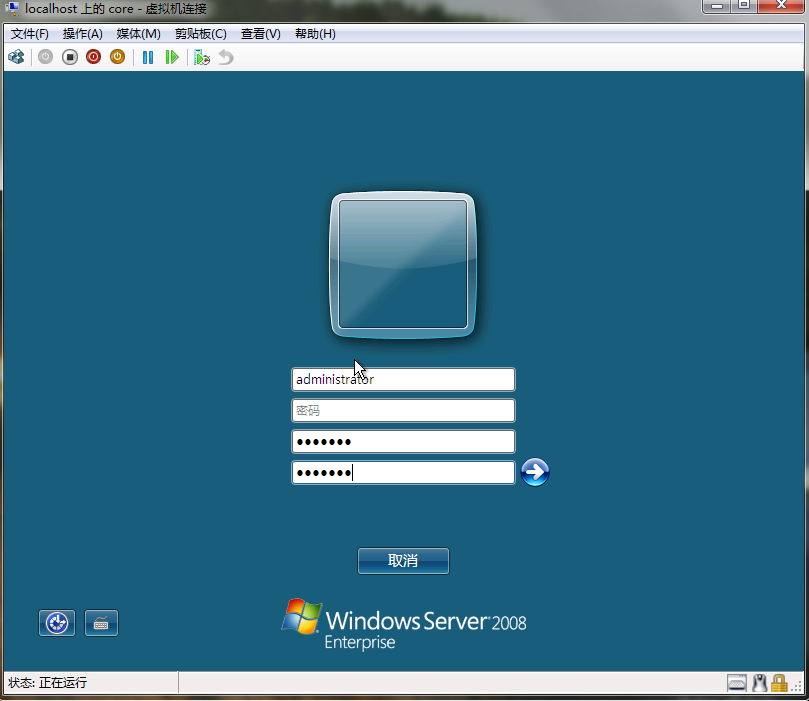Screen dimensions: 809x701
Task: Turn off the virtual machine
Action: 70,57
